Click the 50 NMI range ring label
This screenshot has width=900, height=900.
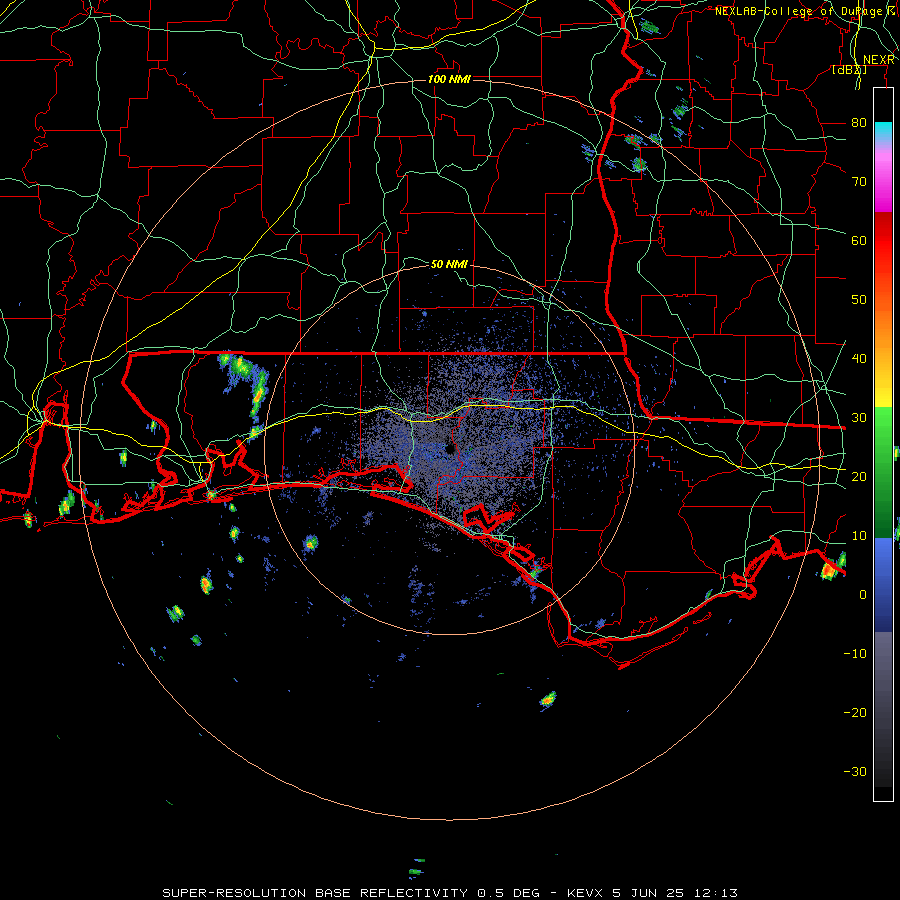coord(449,264)
